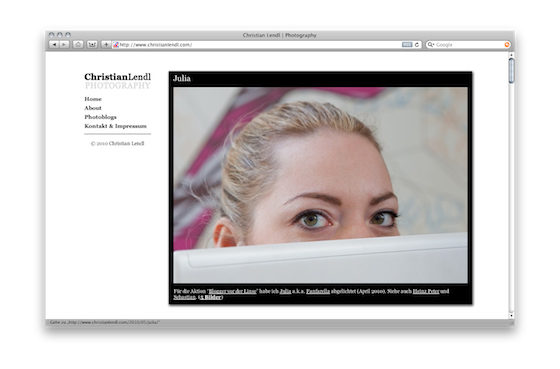Click the copyright 2010 Christian Lendl text

(118, 144)
